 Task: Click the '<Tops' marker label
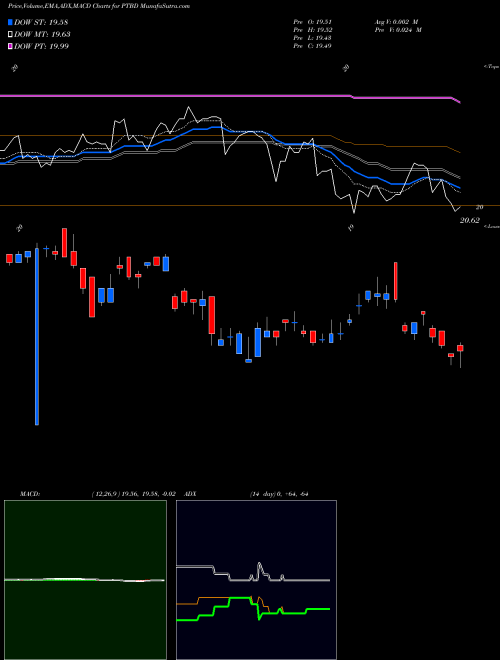[492, 67]
